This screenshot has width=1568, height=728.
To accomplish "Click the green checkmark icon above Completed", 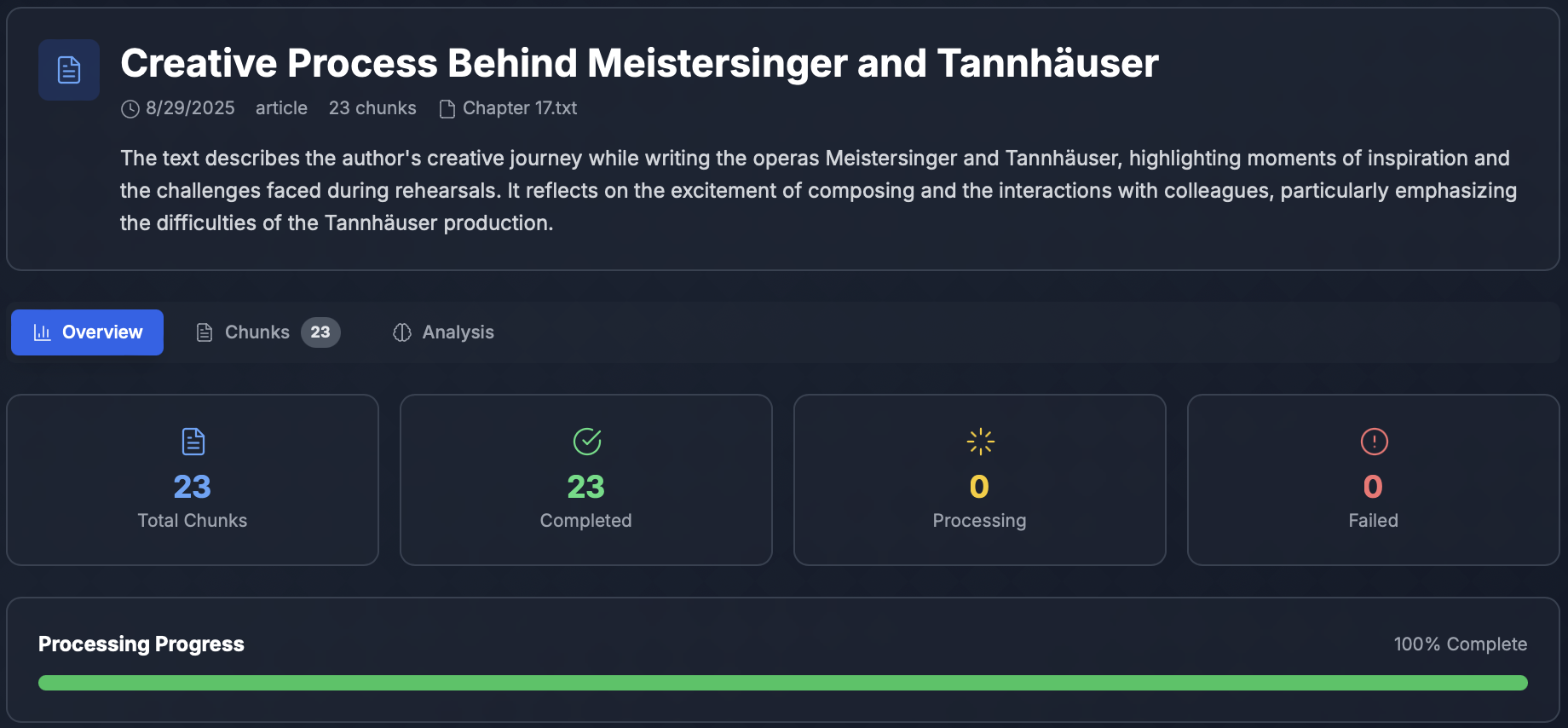I will pos(587,442).
